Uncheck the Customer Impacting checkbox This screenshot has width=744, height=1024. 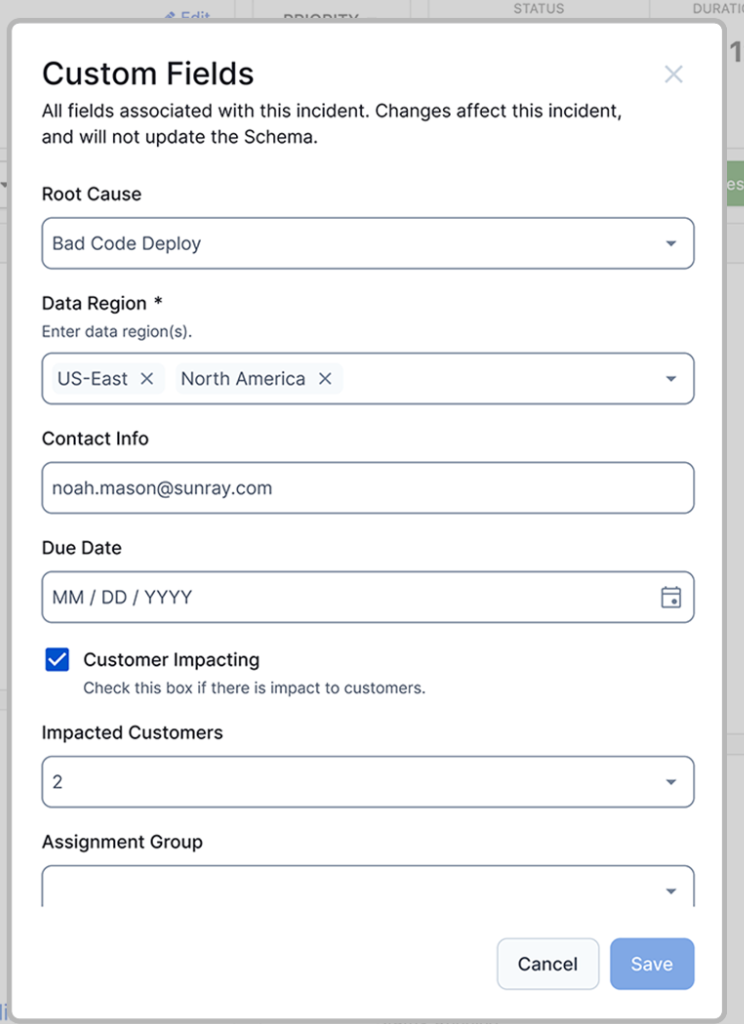57,659
